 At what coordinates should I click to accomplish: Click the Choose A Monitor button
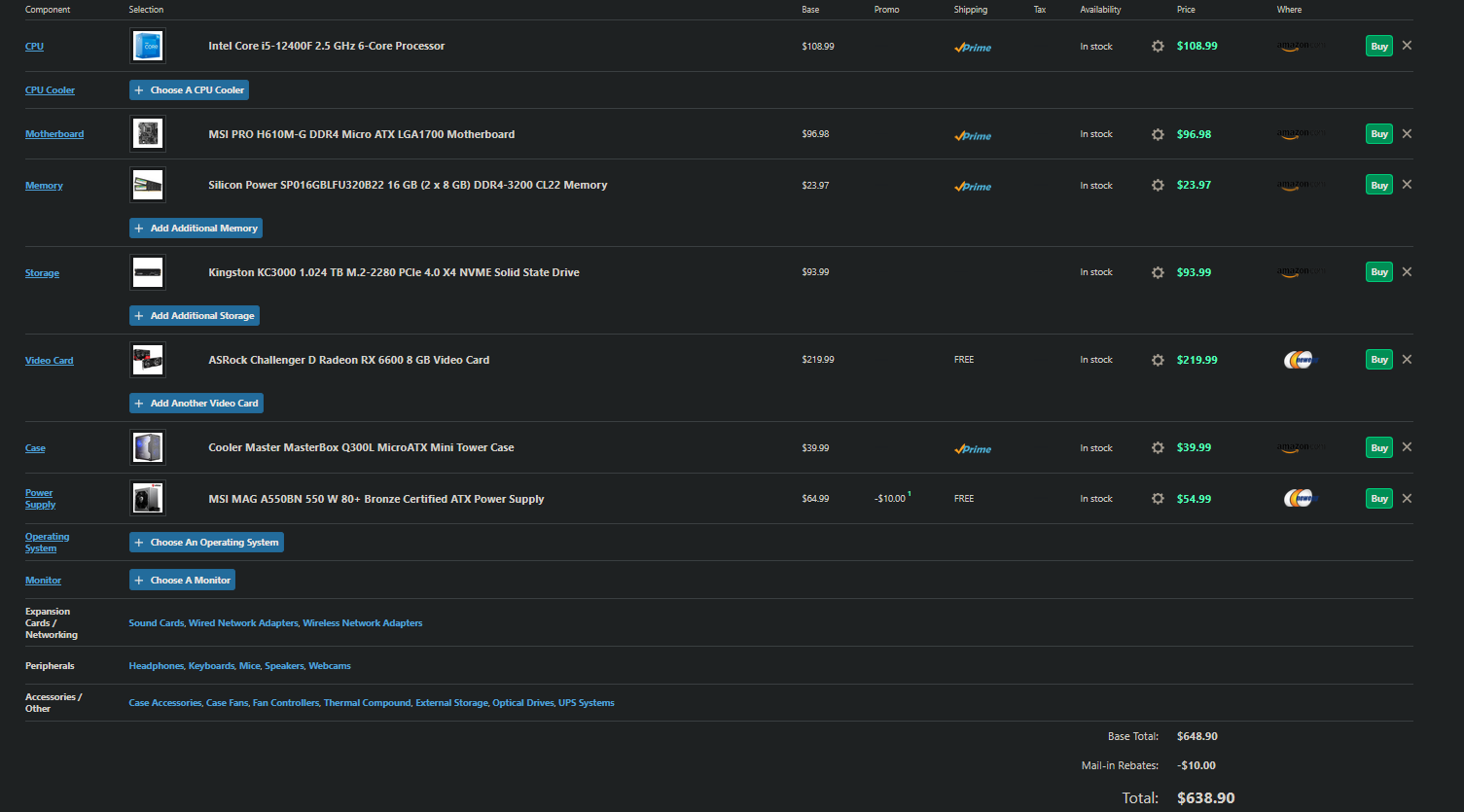[182, 581]
